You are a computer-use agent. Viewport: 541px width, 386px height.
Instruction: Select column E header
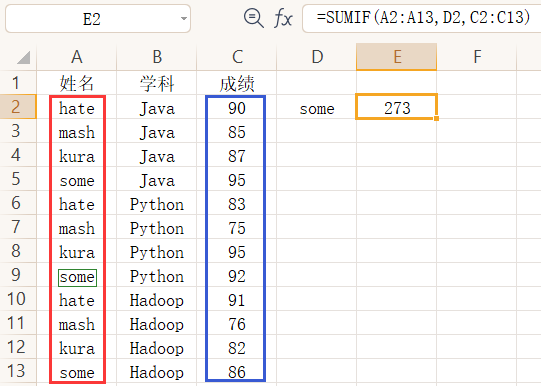click(x=397, y=57)
